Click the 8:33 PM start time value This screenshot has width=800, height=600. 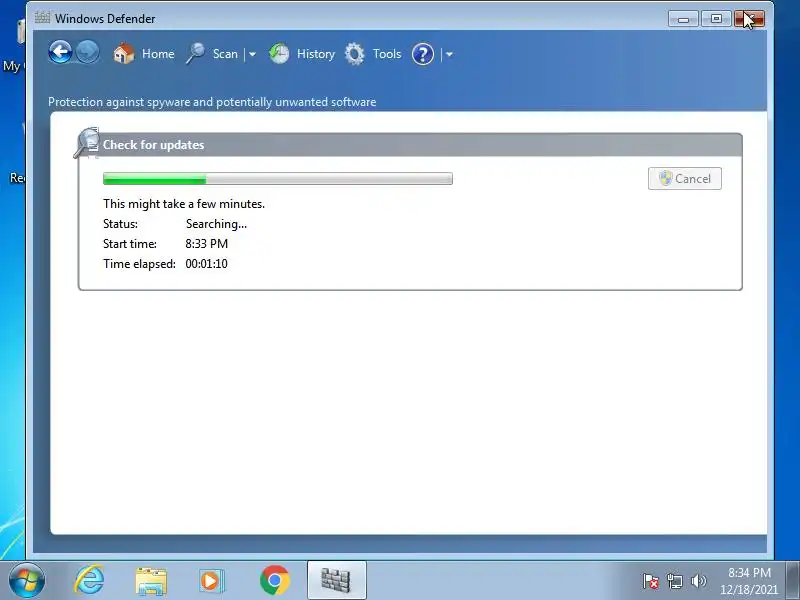coord(207,244)
